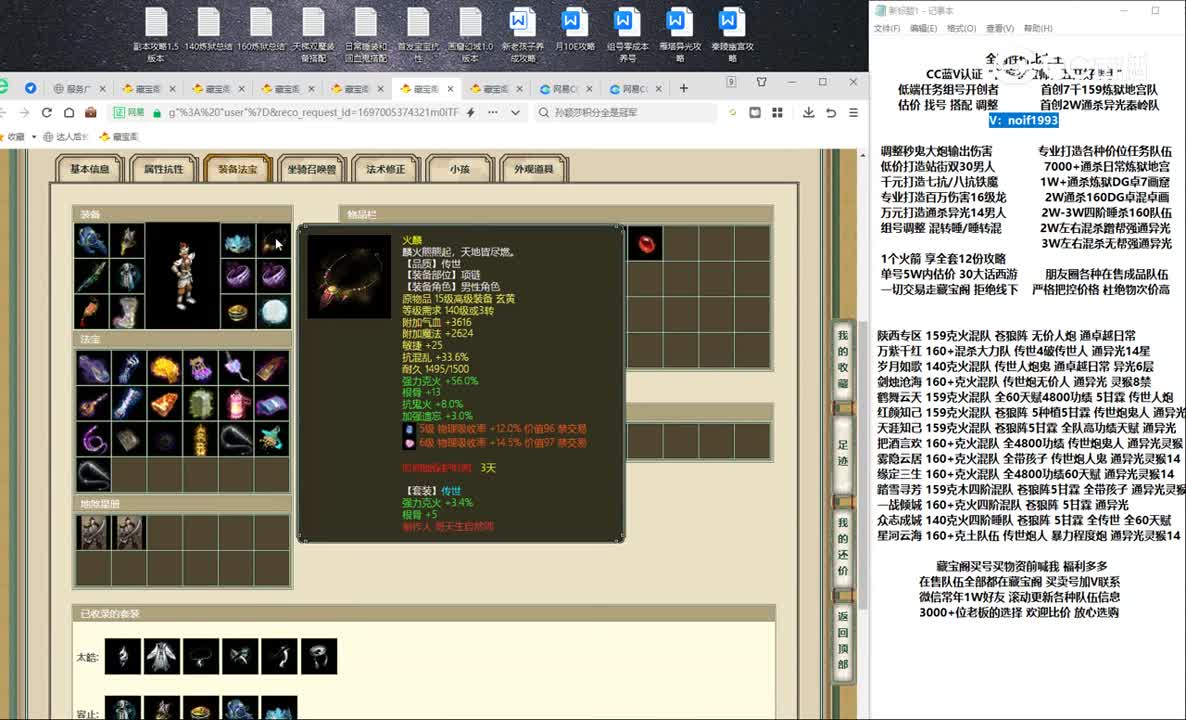Screen dimensions: 1186x720
Task: Click the 我的收藏 side button
Action: [843, 359]
